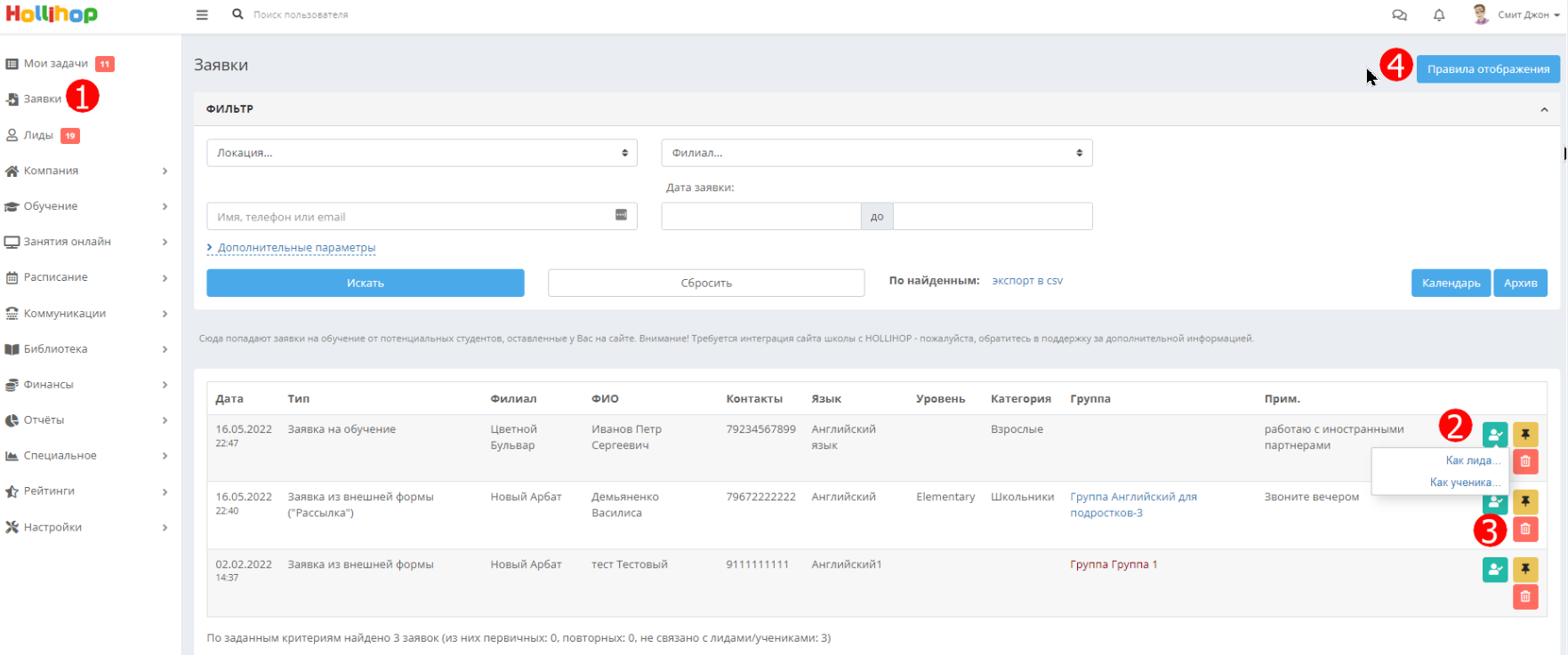Click the Группа Группа 1 cell

(1114, 564)
